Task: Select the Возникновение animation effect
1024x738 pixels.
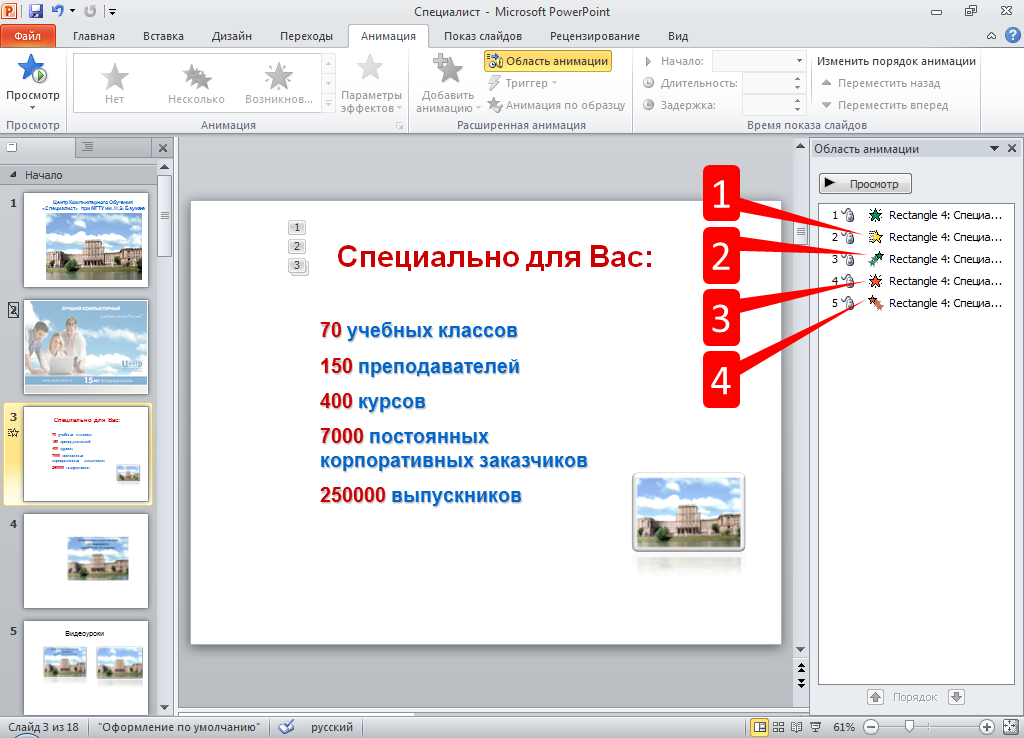Action: click(x=277, y=82)
